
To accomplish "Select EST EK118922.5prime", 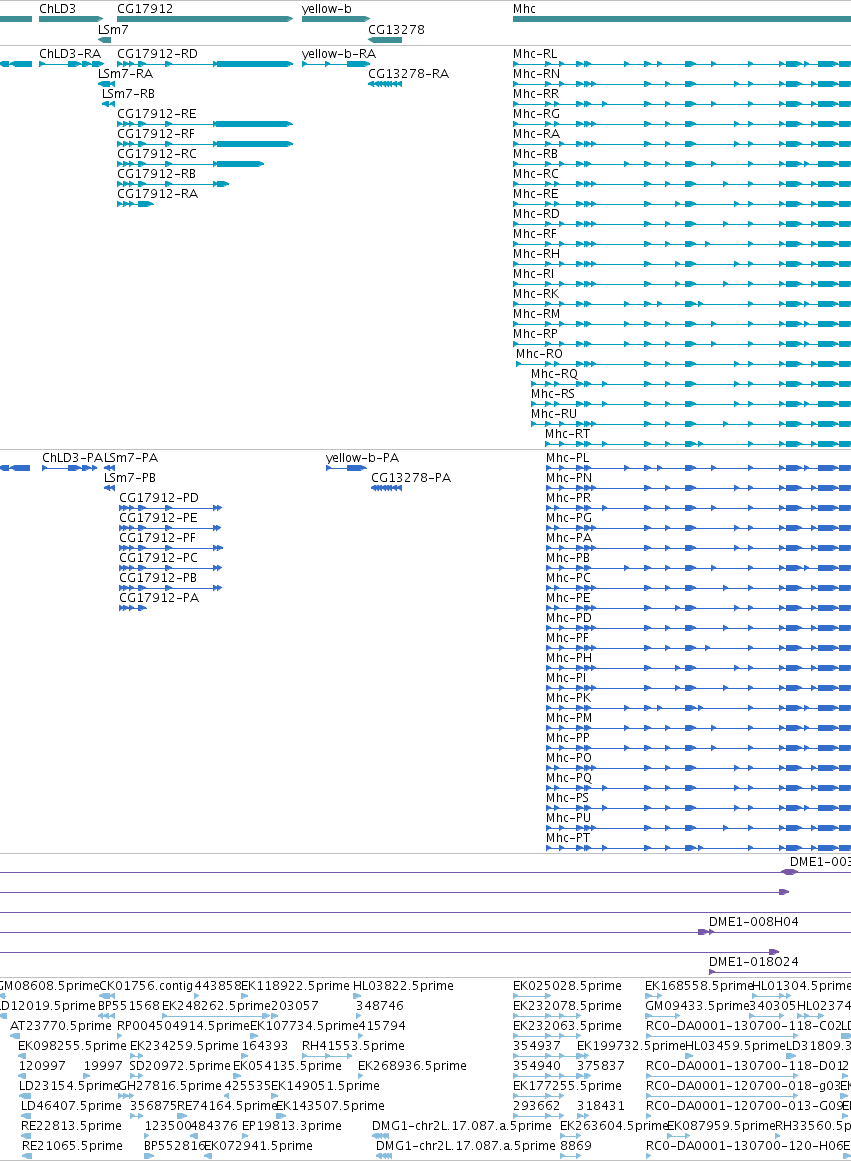I will pyautogui.click(x=296, y=986).
